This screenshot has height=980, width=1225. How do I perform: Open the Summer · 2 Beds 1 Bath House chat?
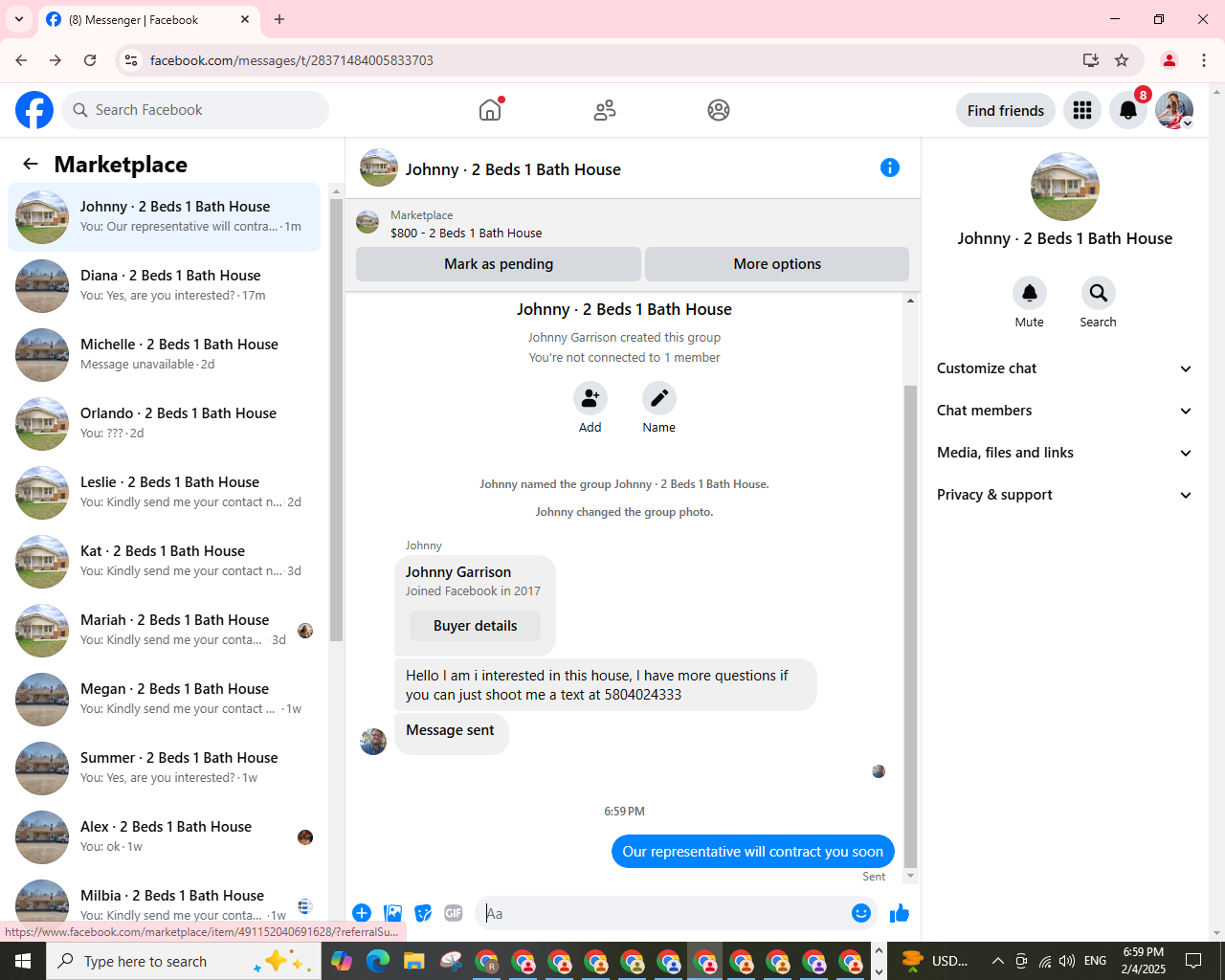165,768
